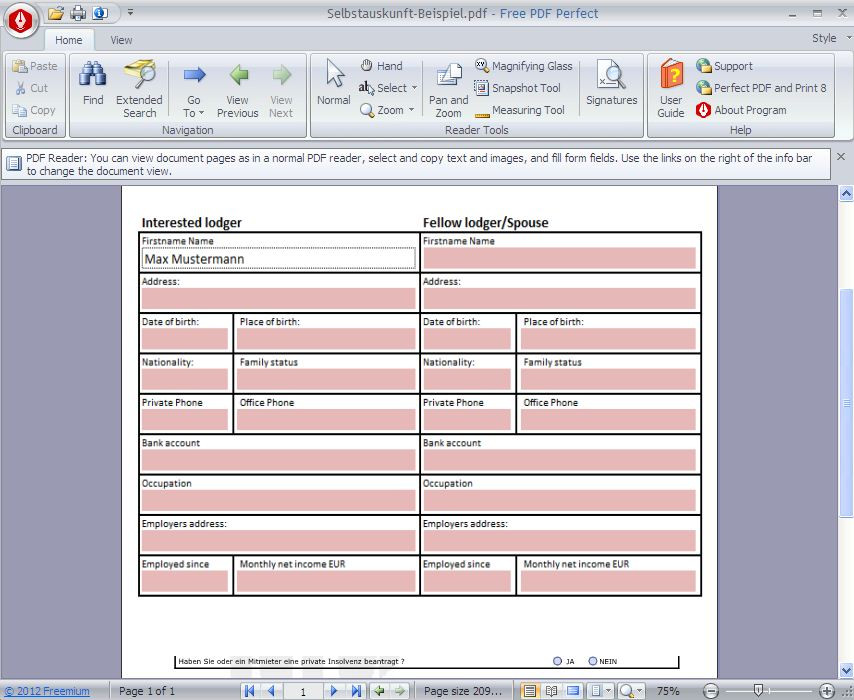Click the green previous view arrow in status bar
854x700 pixels.
pyautogui.click(x=379, y=691)
